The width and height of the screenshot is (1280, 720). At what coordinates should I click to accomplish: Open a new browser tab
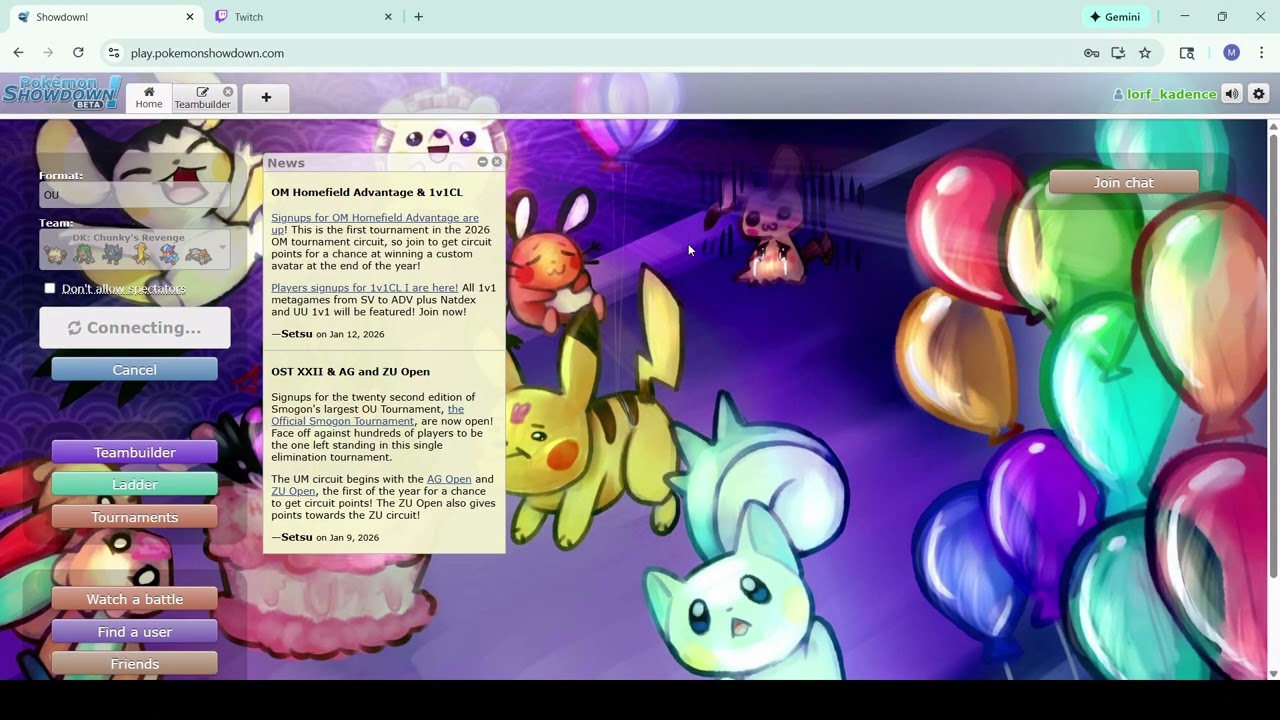pos(418,17)
